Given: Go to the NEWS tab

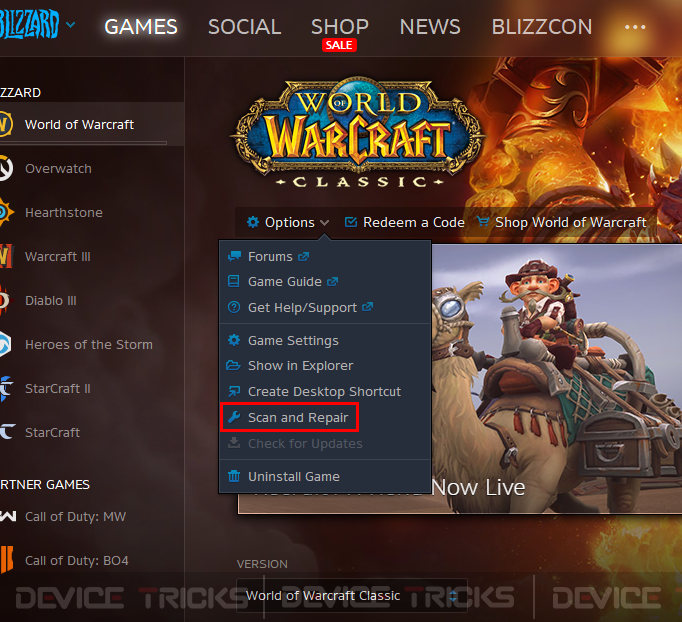Looking at the screenshot, I should pyautogui.click(x=430, y=27).
